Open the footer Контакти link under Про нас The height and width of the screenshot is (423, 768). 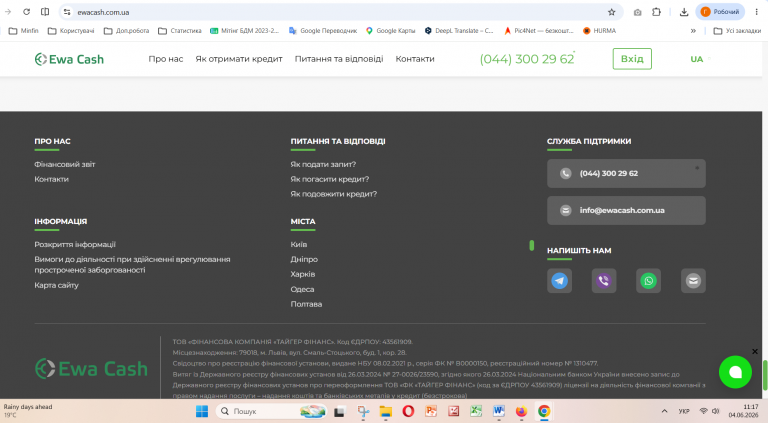pos(51,179)
